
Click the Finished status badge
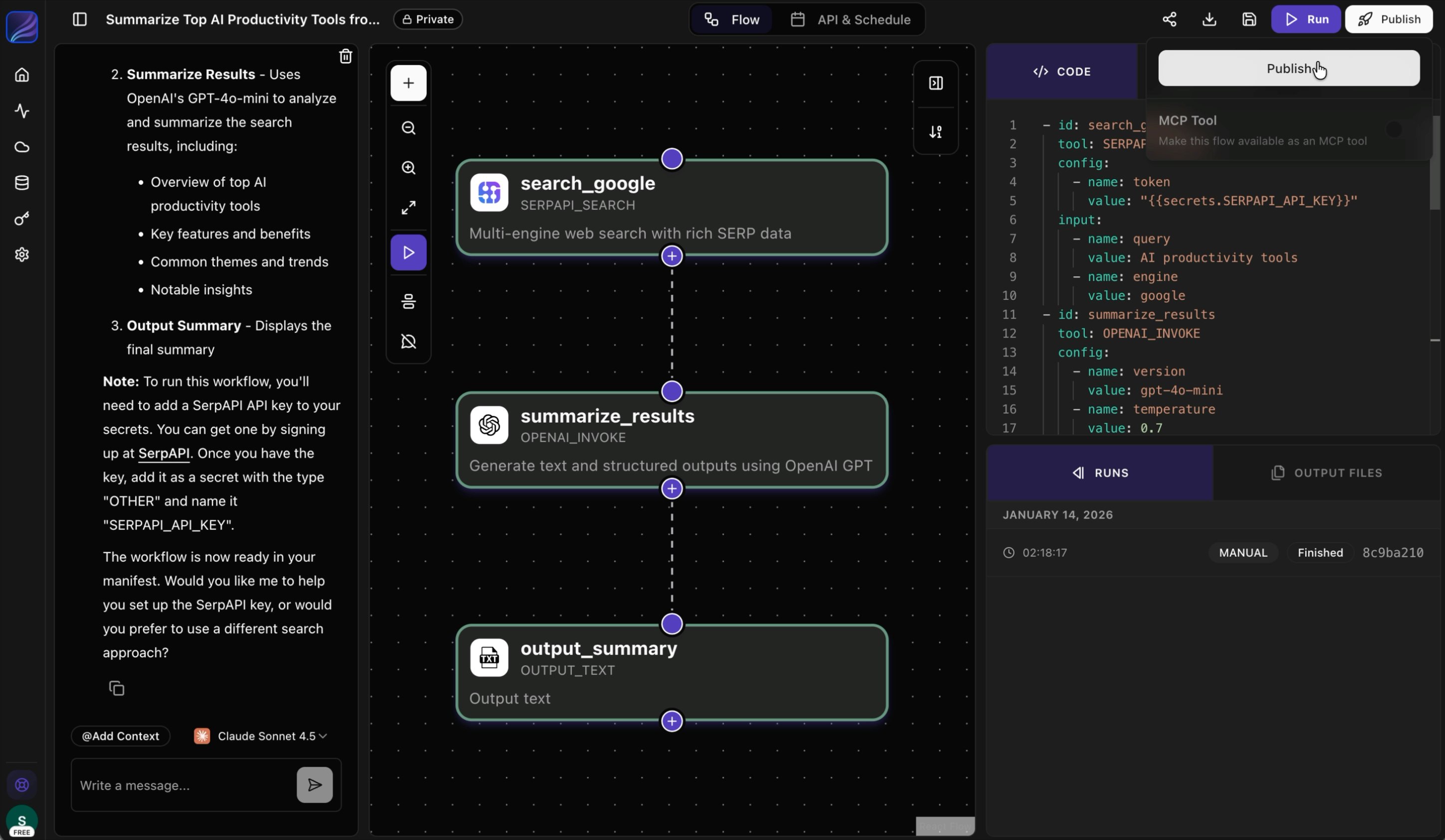1320,553
